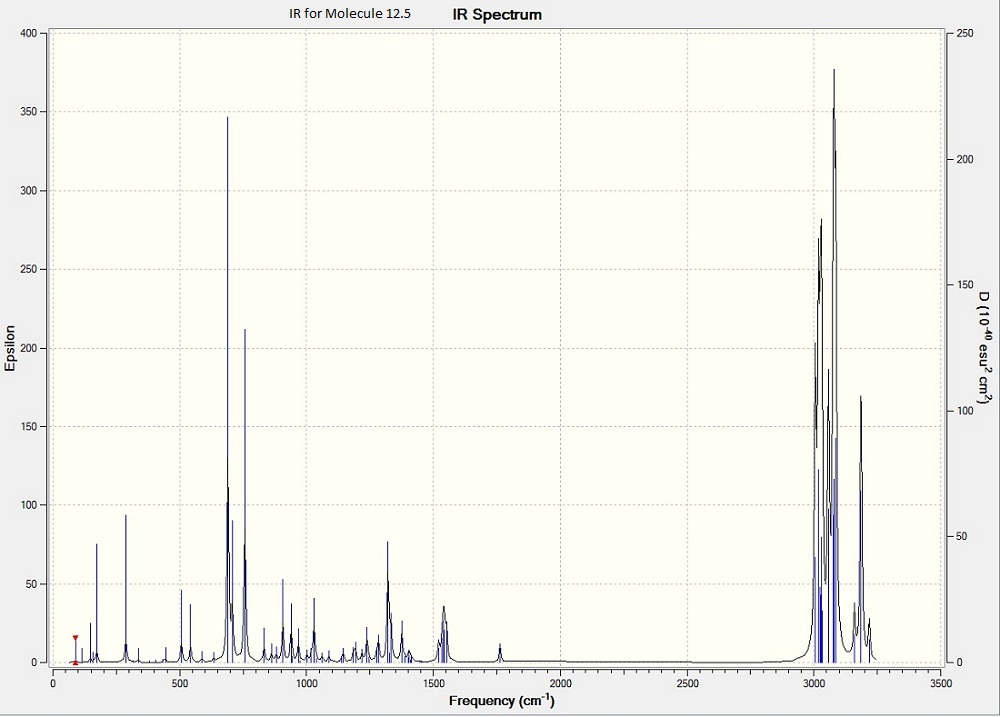Screen dimensions: 1000x717
Task: Click the '2000' tick label on the frequency axis
Action: [x=561, y=683]
